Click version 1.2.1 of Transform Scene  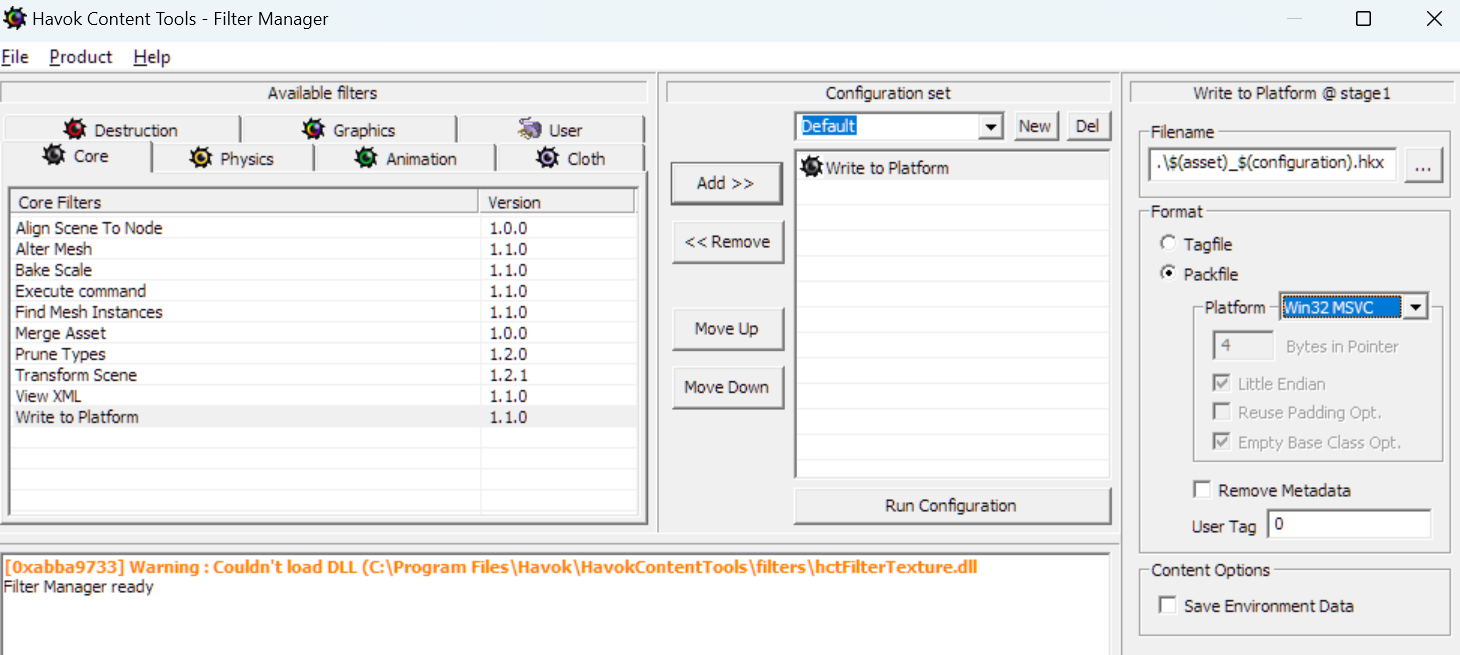pos(508,375)
